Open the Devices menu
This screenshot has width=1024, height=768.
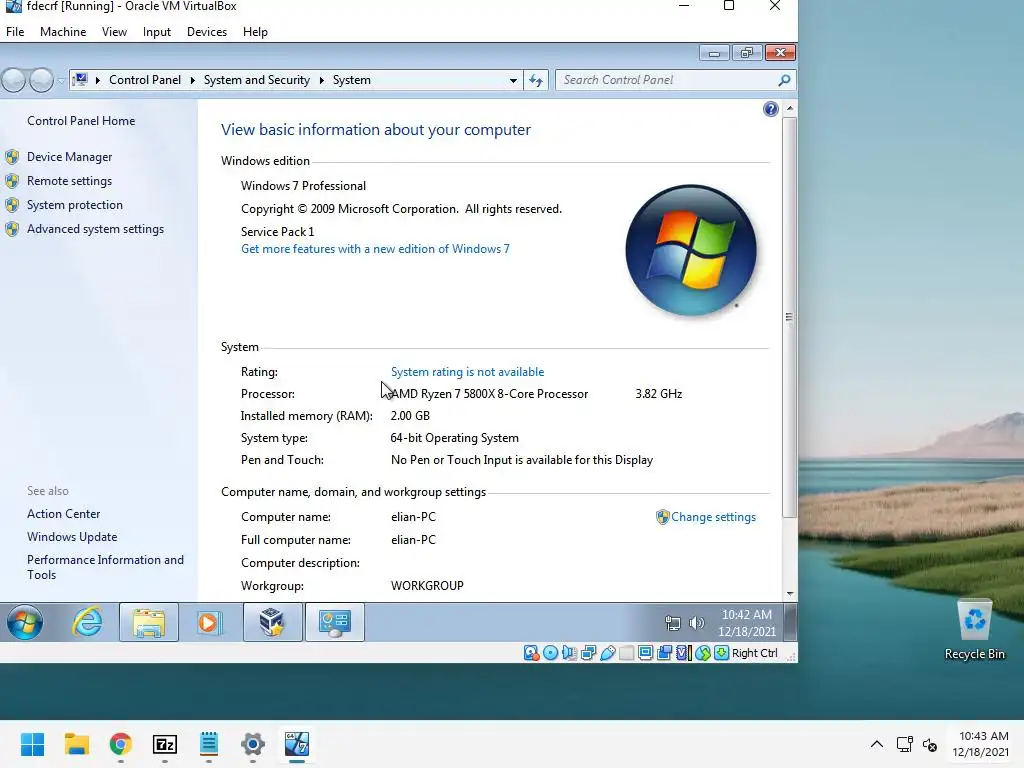[207, 31]
